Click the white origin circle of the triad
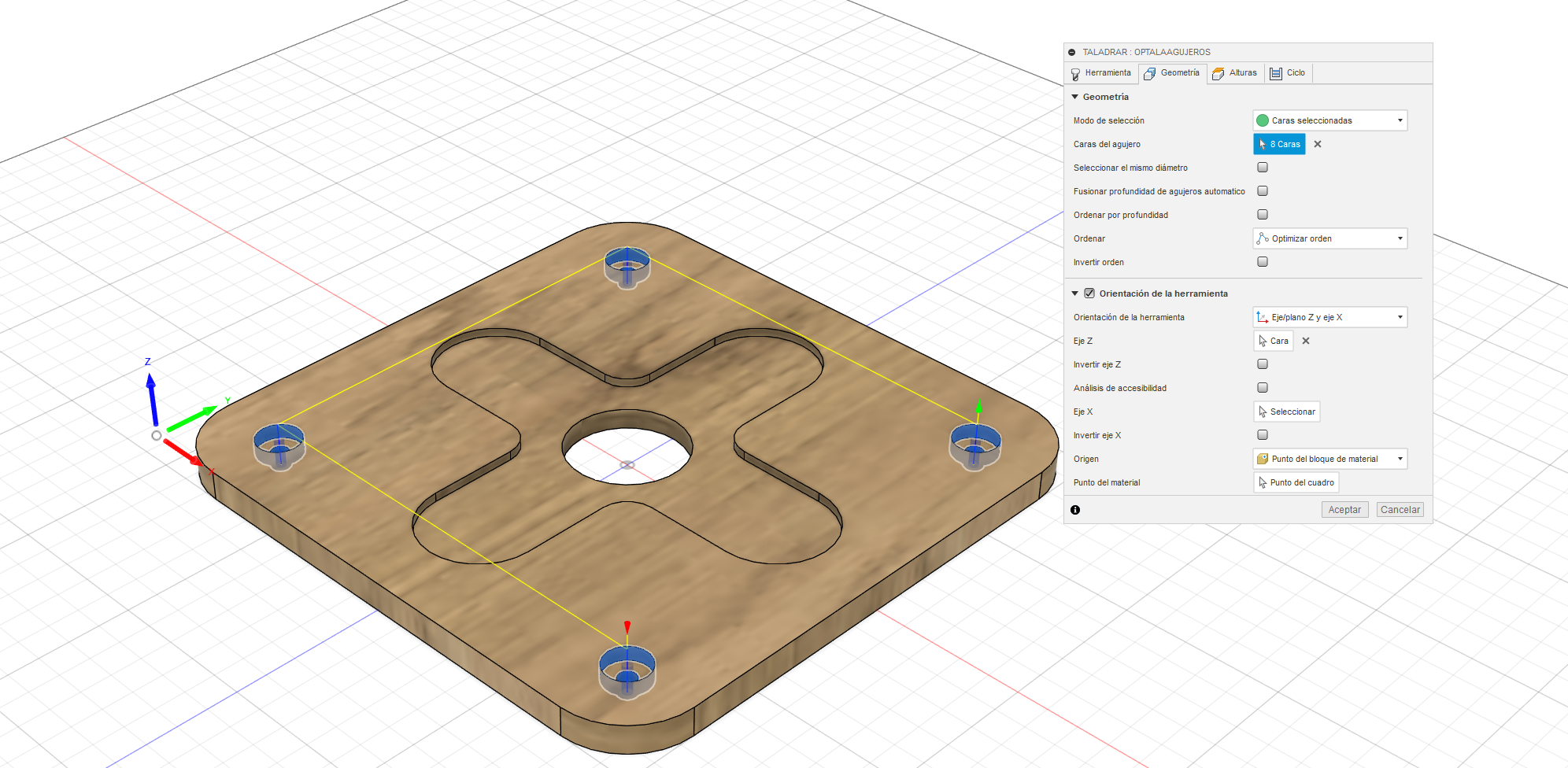 click(x=157, y=435)
